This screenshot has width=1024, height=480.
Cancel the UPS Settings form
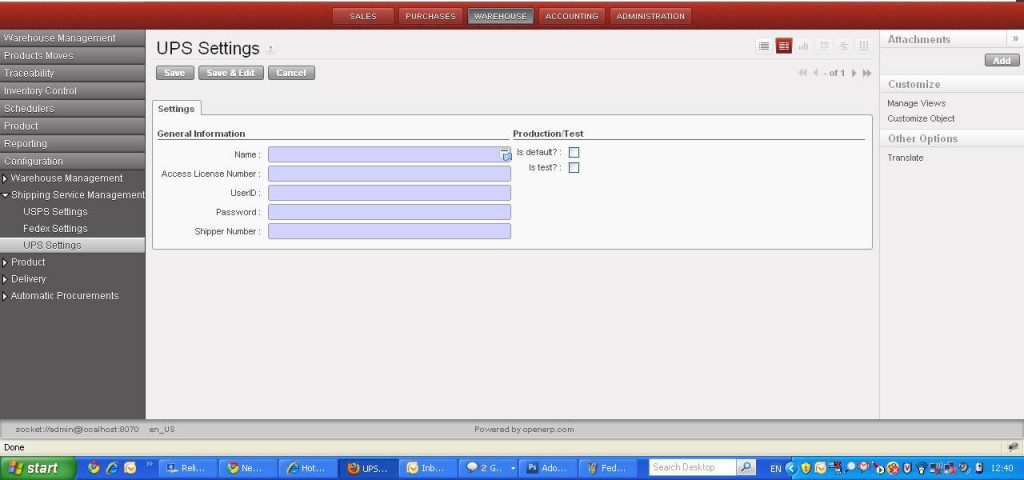[x=291, y=73]
